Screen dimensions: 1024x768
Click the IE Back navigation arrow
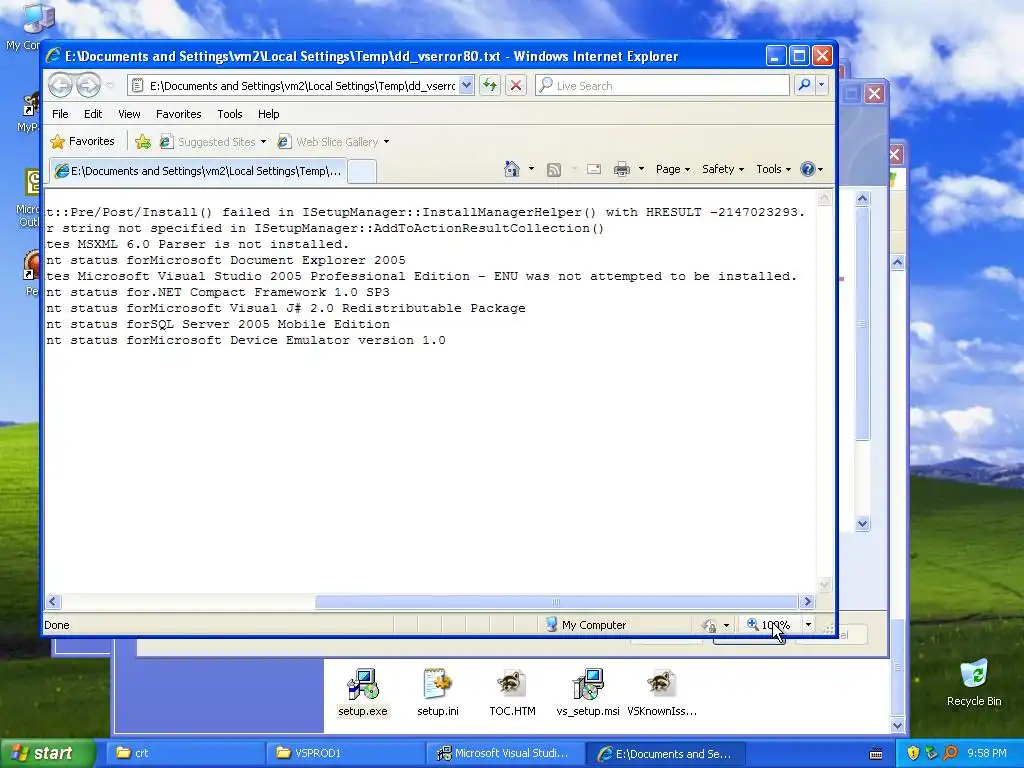(x=60, y=86)
